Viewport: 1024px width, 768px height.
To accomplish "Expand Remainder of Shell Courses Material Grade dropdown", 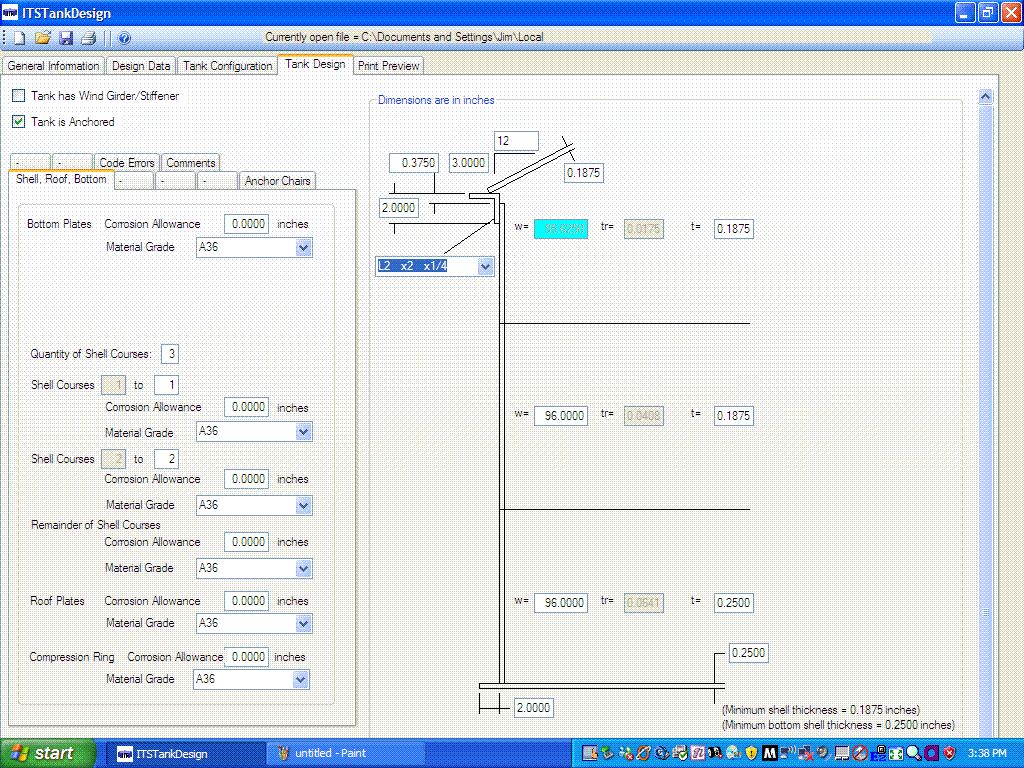I will (x=303, y=568).
